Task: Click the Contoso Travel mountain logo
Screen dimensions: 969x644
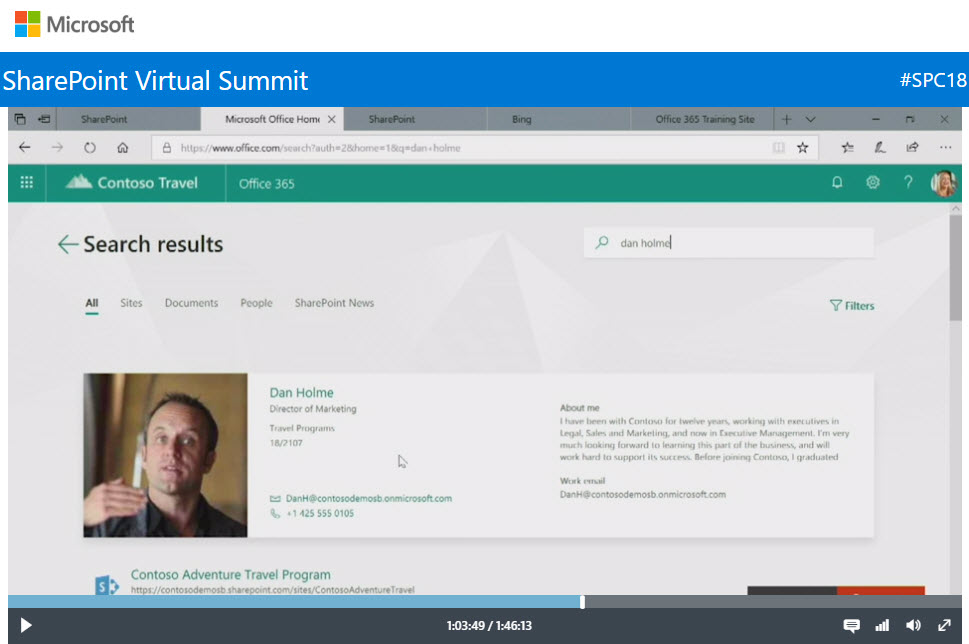Action: (x=78, y=182)
